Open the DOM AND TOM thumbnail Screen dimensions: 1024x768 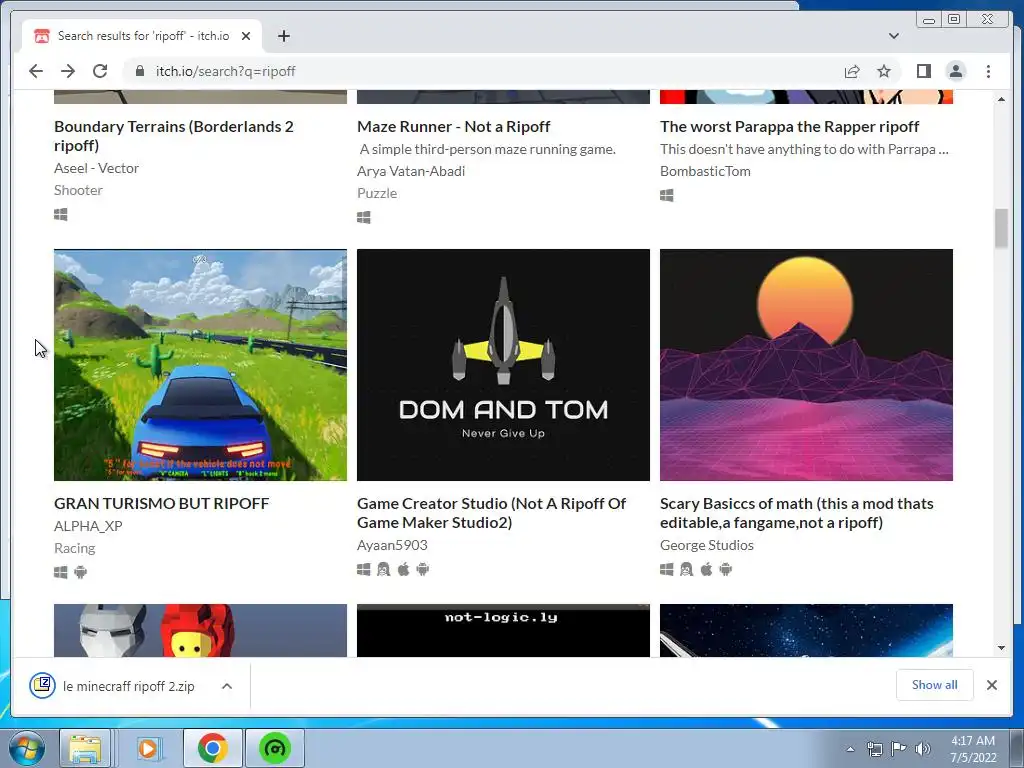[504, 365]
